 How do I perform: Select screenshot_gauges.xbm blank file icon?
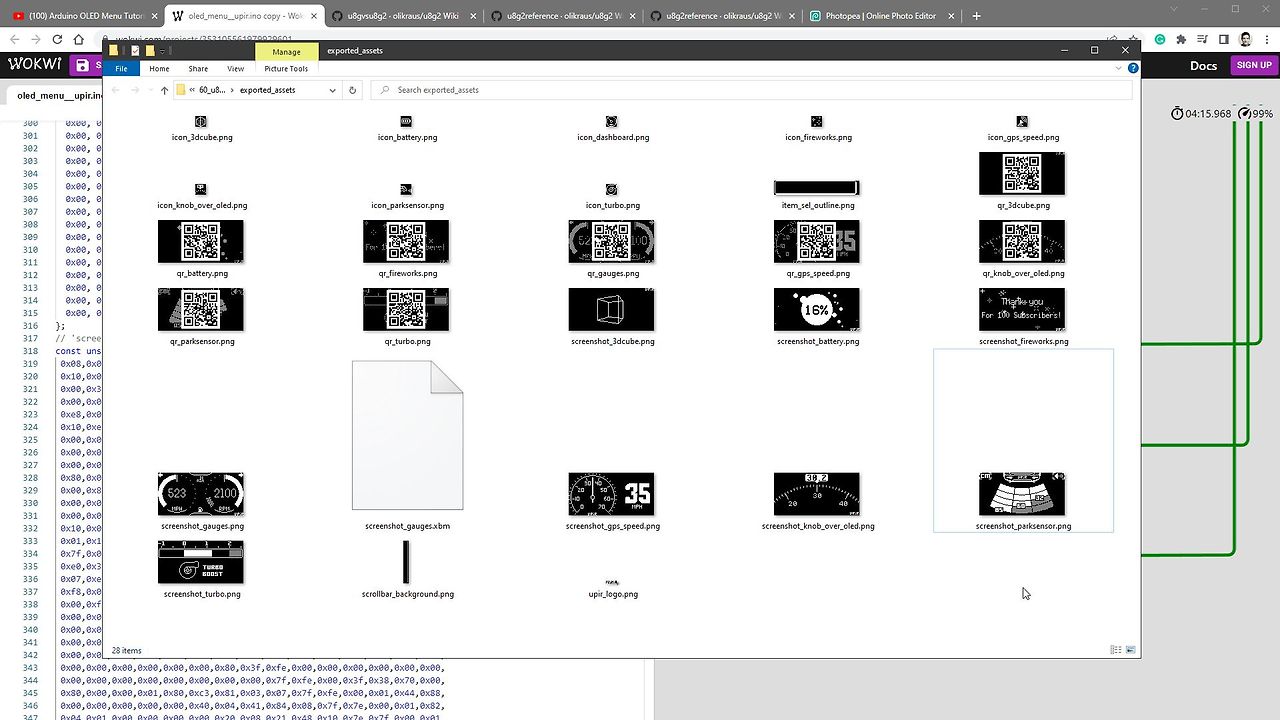click(x=407, y=436)
